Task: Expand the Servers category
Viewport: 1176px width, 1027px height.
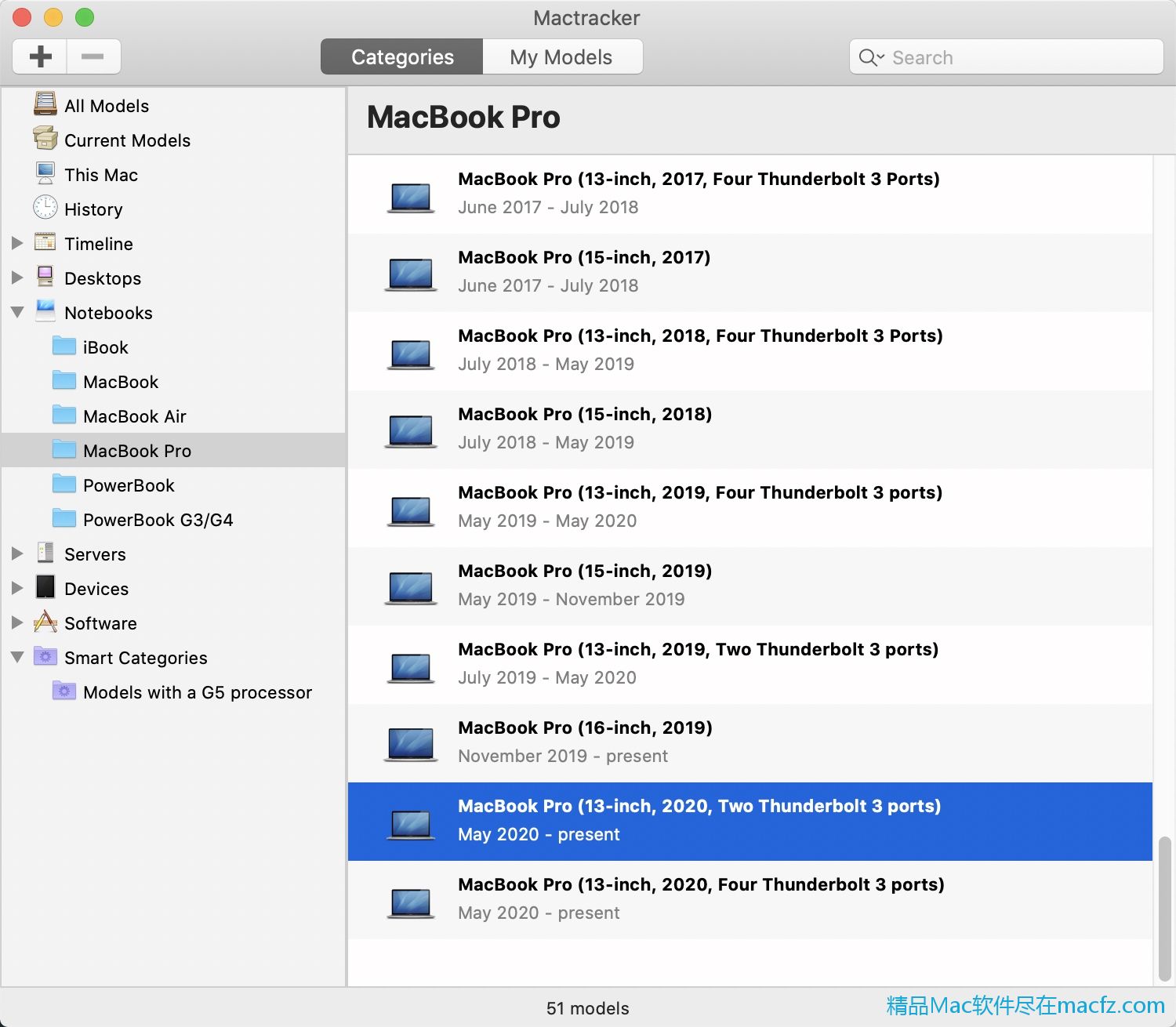Action: 17,553
